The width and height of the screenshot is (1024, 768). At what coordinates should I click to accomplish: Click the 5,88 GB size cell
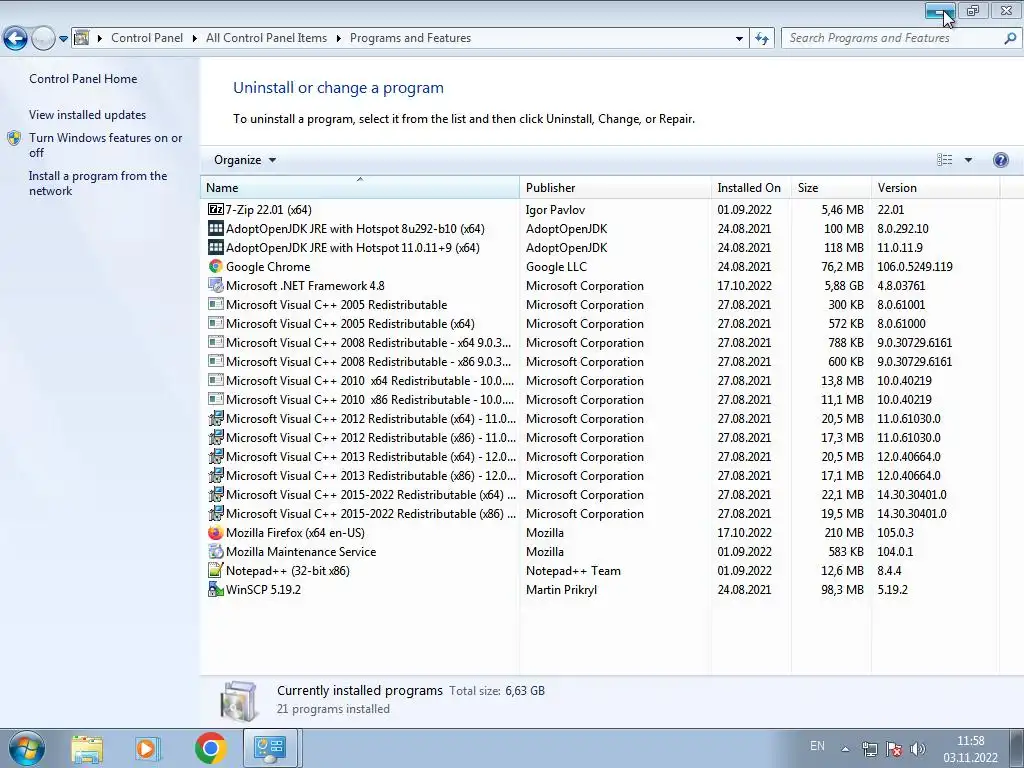pos(843,285)
